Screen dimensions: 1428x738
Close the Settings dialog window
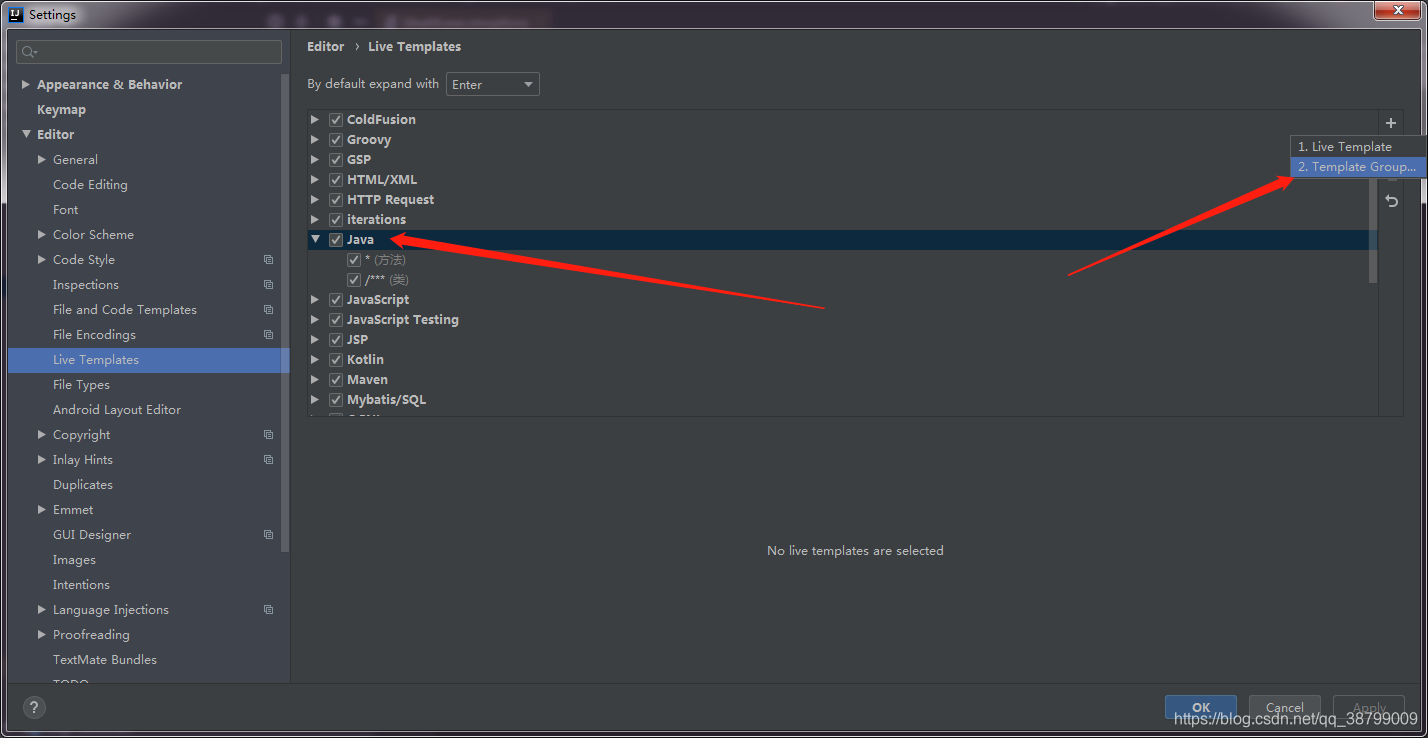(x=1399, y=10)
